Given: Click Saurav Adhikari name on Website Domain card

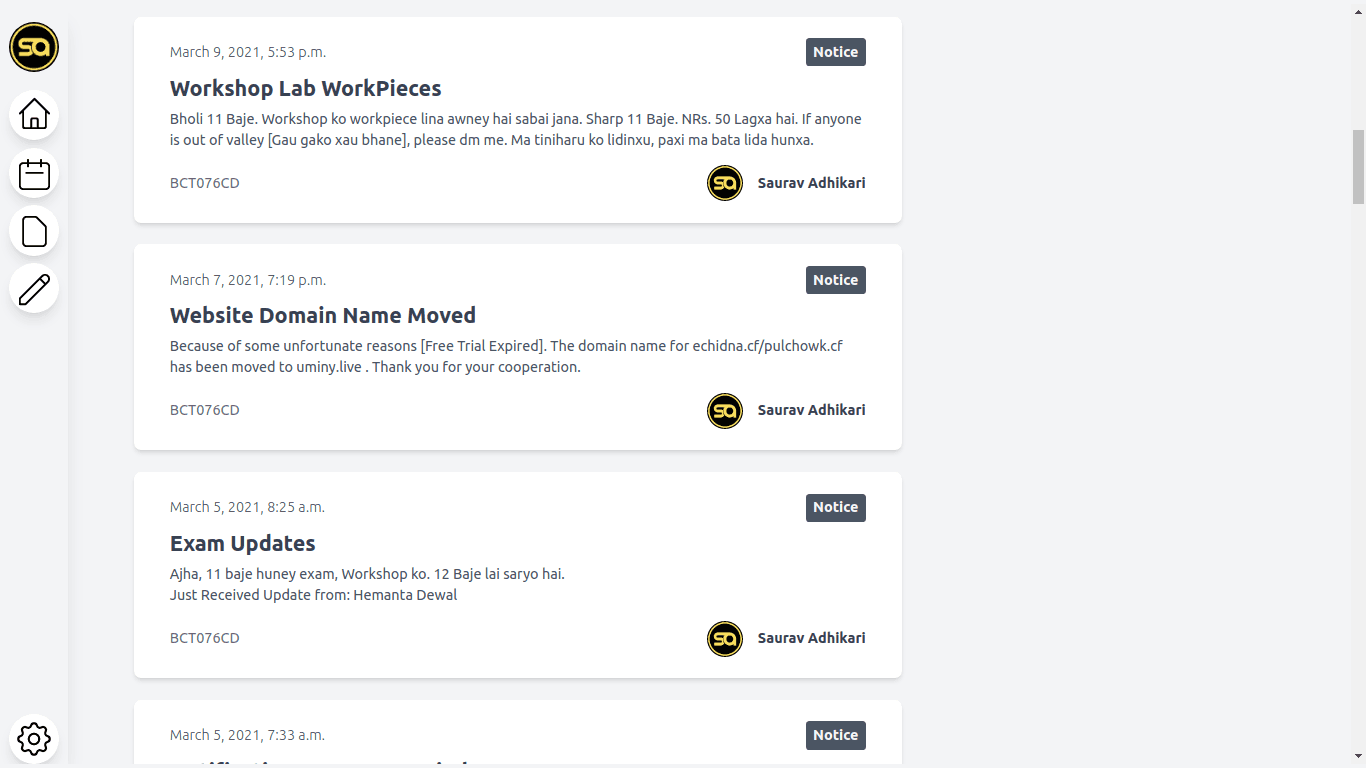Looking at the screenshot, I should (812, 410).
